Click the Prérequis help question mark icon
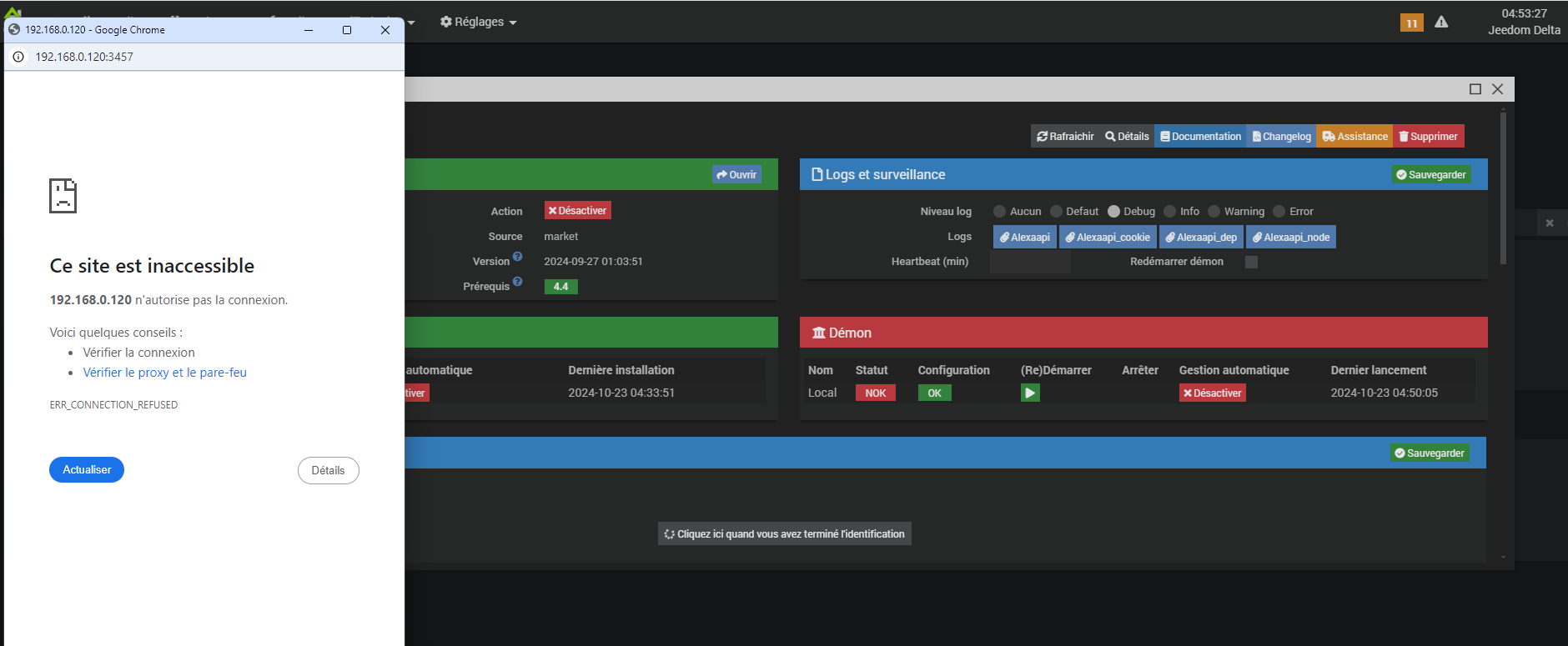This screenshot has width=1568, height=646. pyautogui.click(x=518, y=282)
